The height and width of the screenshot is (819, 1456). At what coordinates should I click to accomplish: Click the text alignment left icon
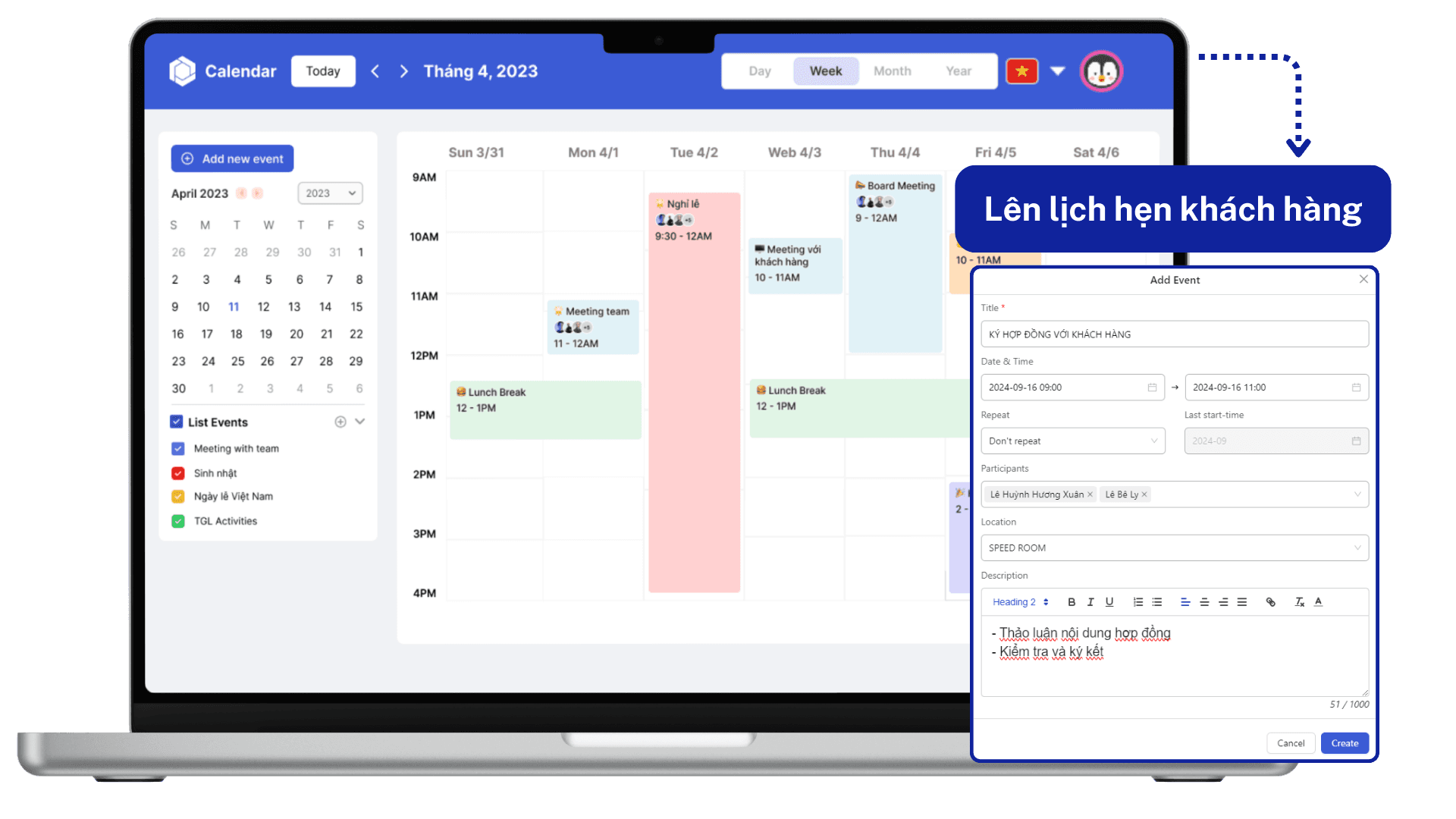(1185, 602)
